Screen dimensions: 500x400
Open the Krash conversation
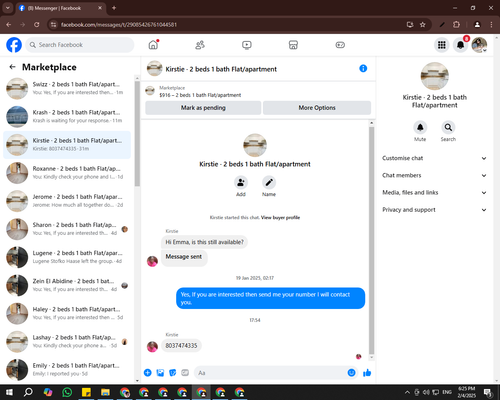click(x=67, y=117)
